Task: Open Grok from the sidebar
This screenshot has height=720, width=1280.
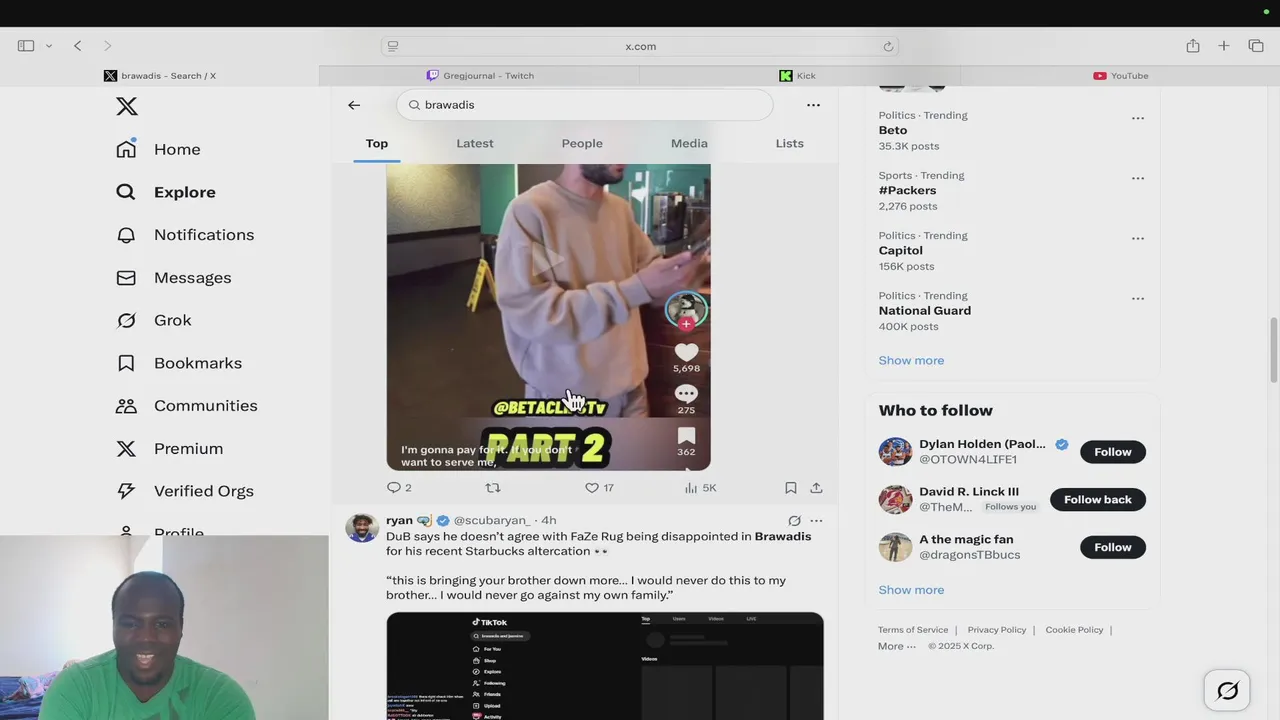Action: point(153,320)
